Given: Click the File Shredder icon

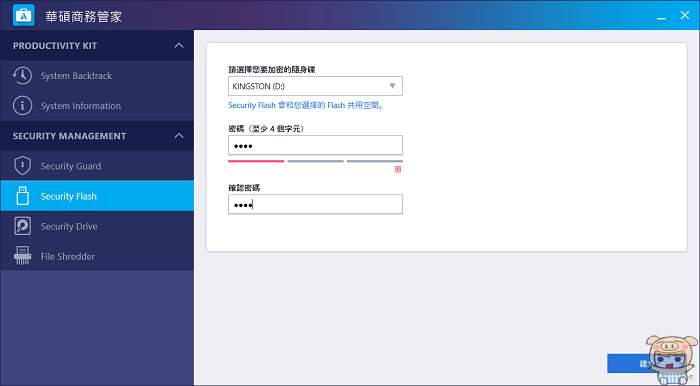Looking at the screenshot, I should (22, 256).
